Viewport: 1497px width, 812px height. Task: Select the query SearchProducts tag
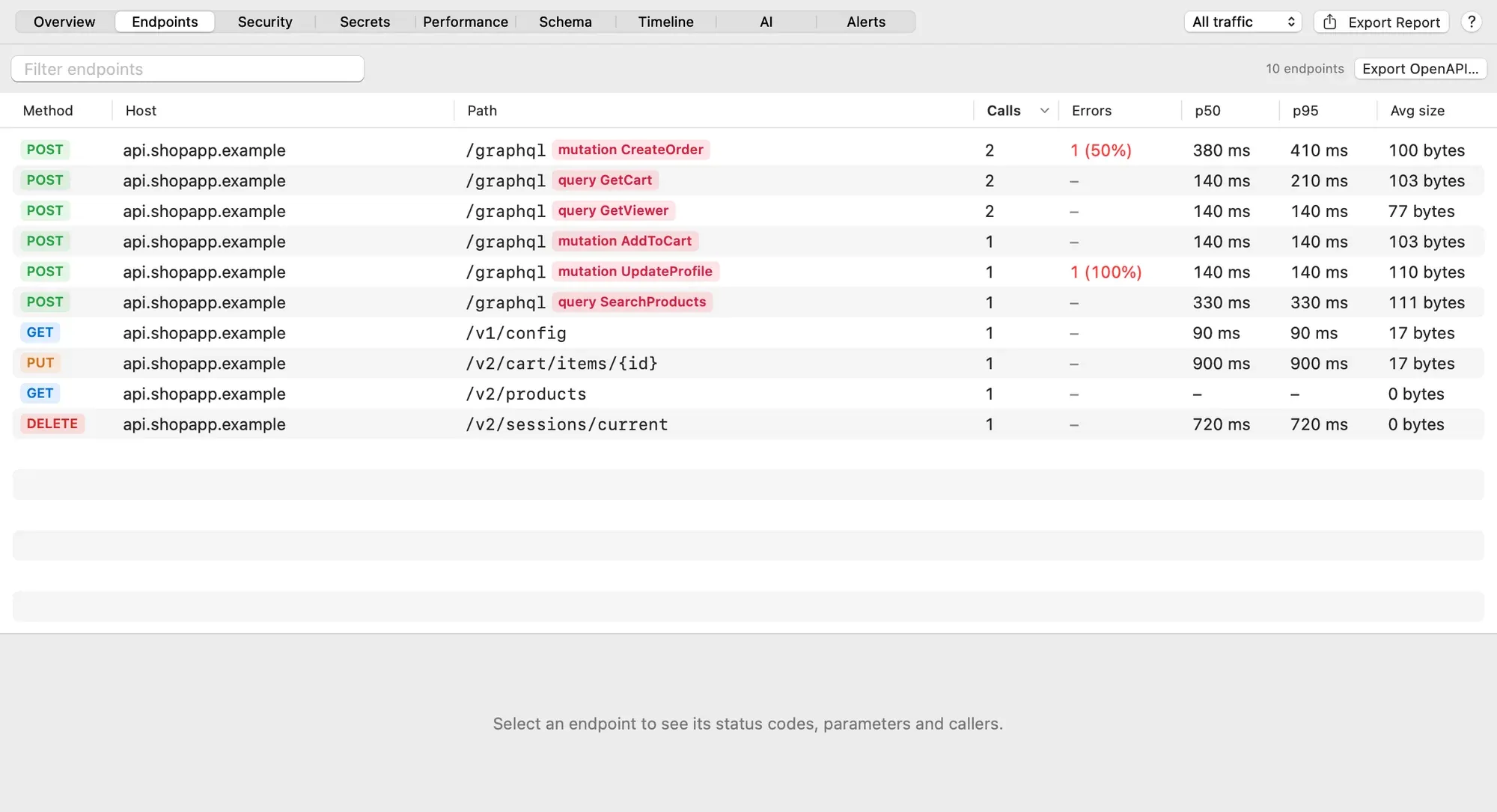[632, 302]
